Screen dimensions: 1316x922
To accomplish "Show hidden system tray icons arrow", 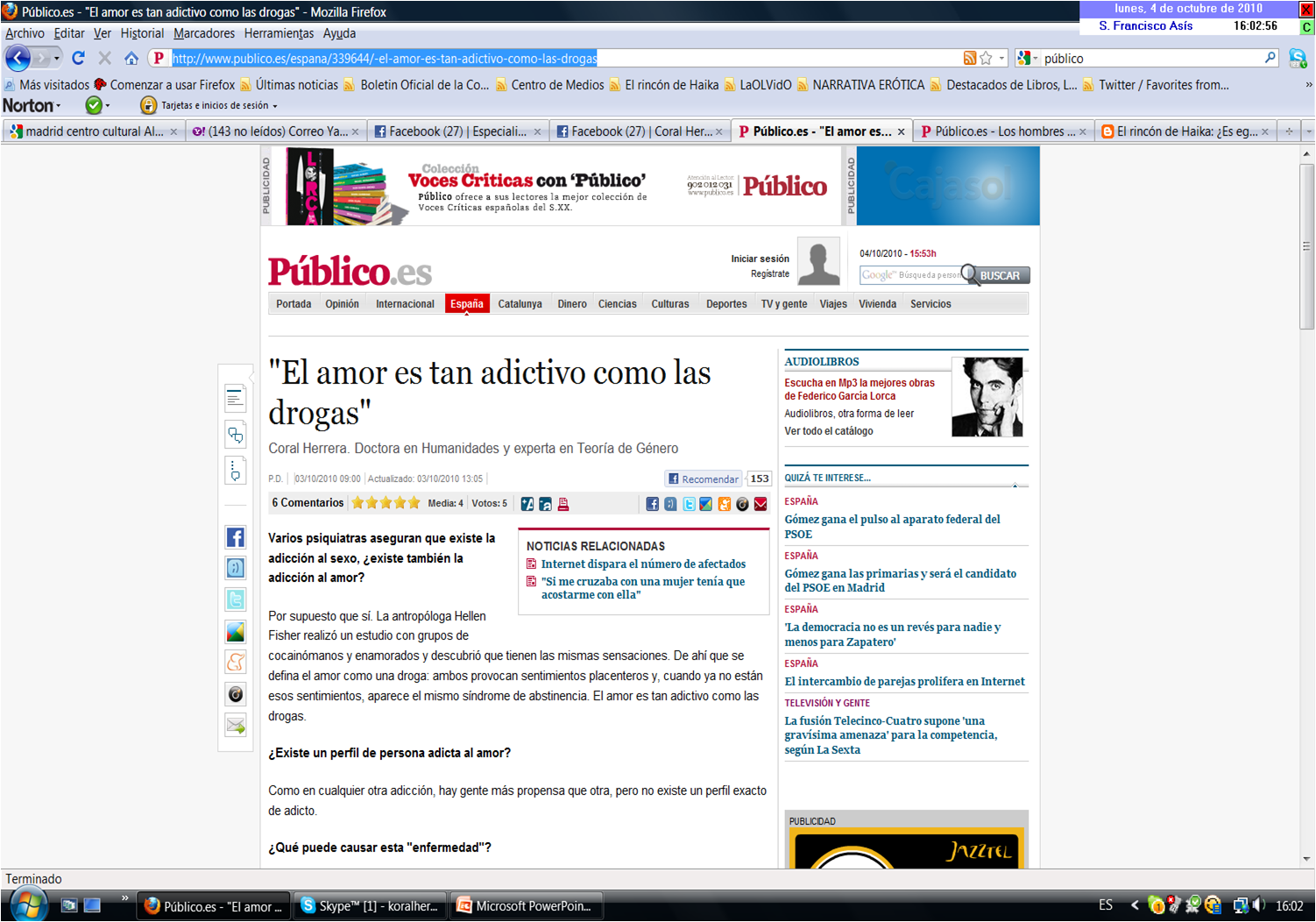I will click(x=1135, y=905).
